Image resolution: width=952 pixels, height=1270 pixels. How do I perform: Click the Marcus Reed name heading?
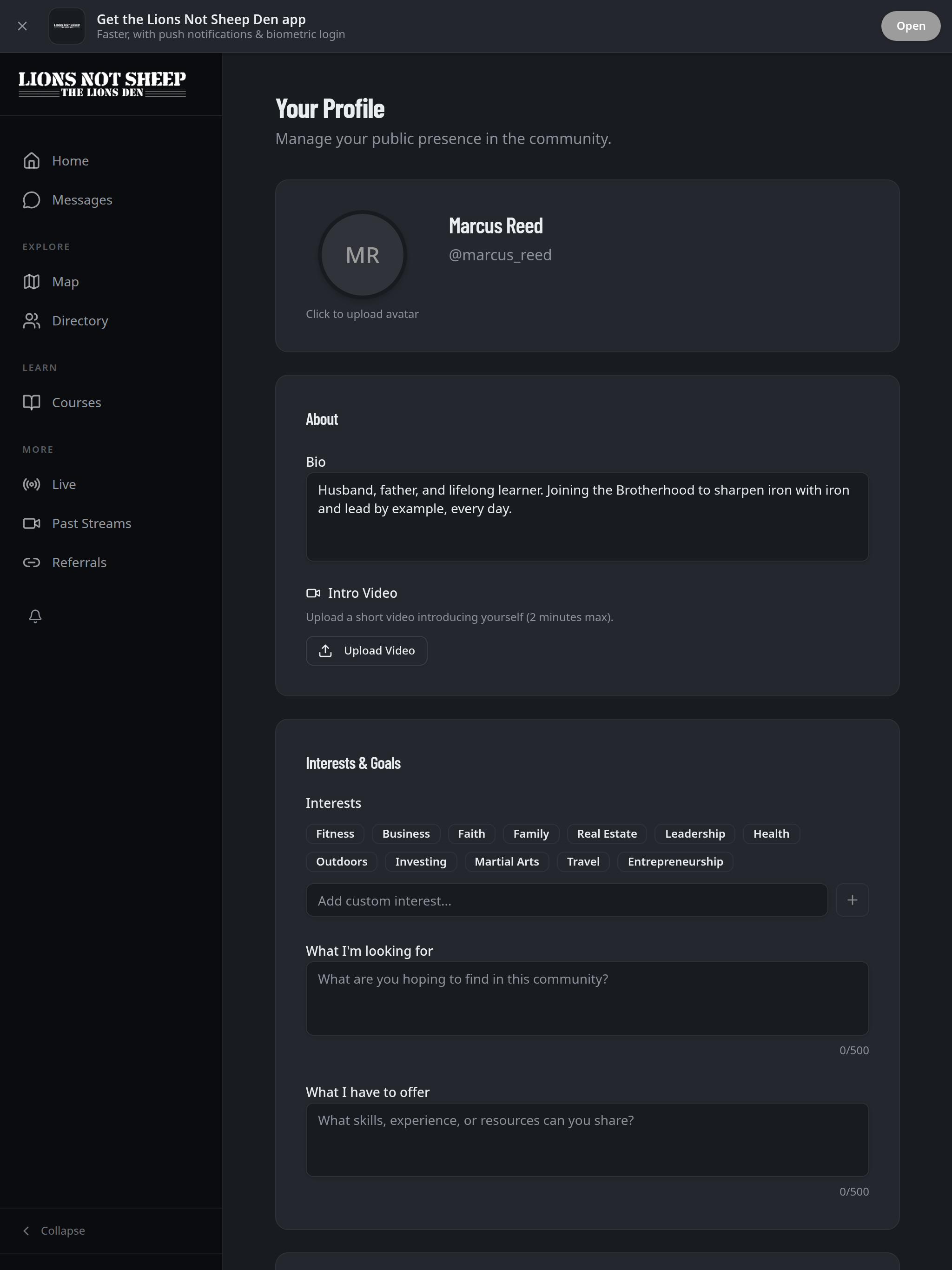[x=496, y=225]
